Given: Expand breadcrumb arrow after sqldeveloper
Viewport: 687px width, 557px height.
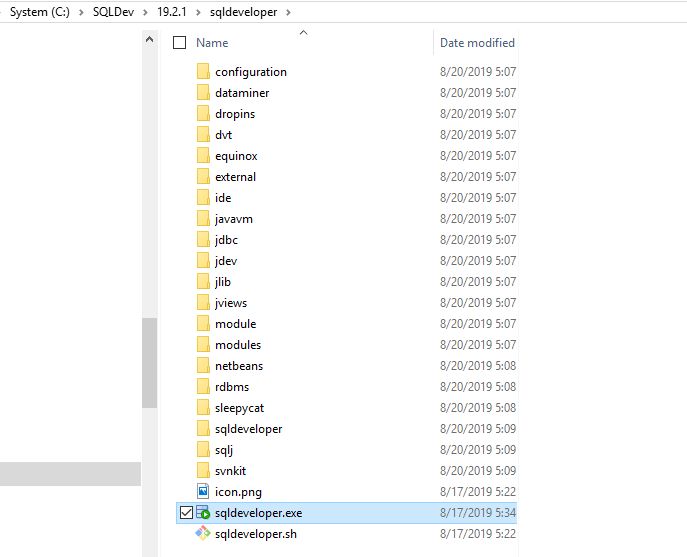Looking at the screenshot, I should coord(288,12).
